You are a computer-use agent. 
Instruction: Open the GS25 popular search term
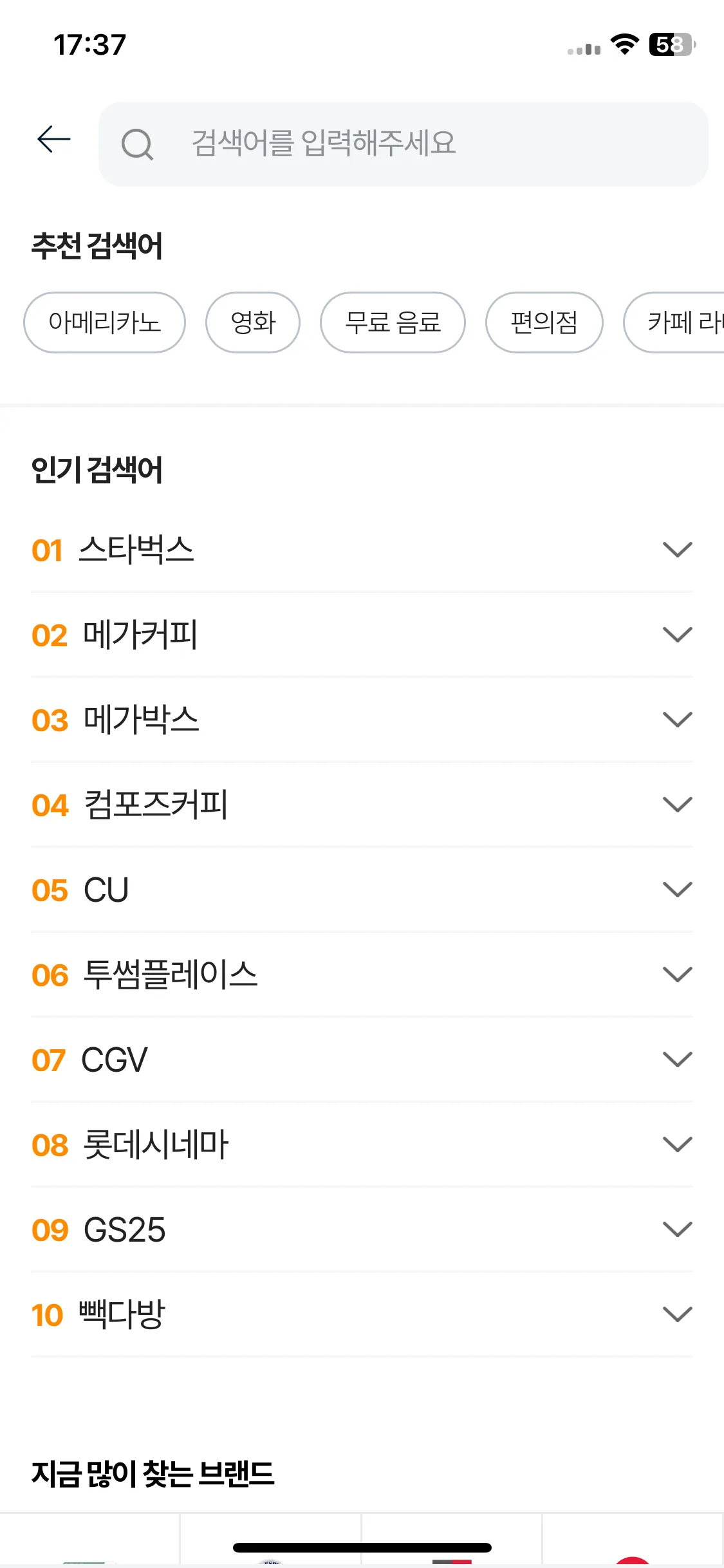[x=124, y=1230]
